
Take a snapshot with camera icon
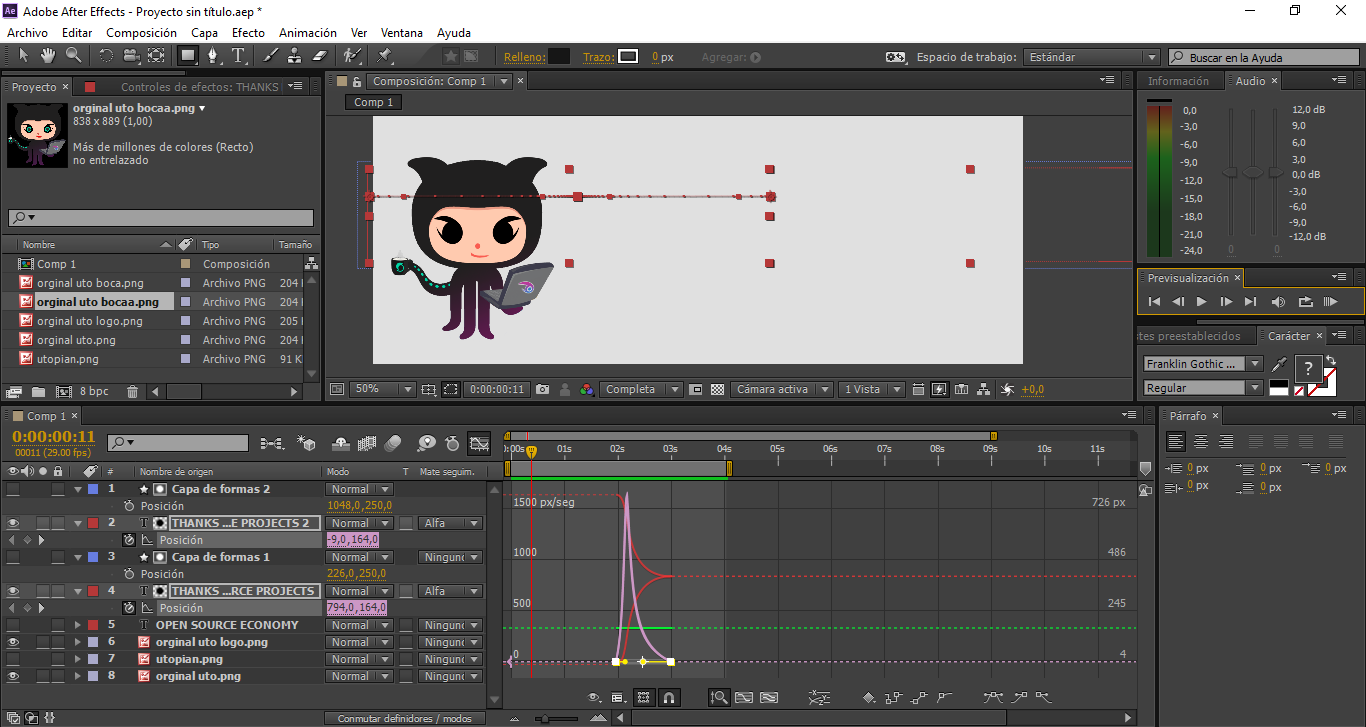pyautogui.click(x=542, y=389)
